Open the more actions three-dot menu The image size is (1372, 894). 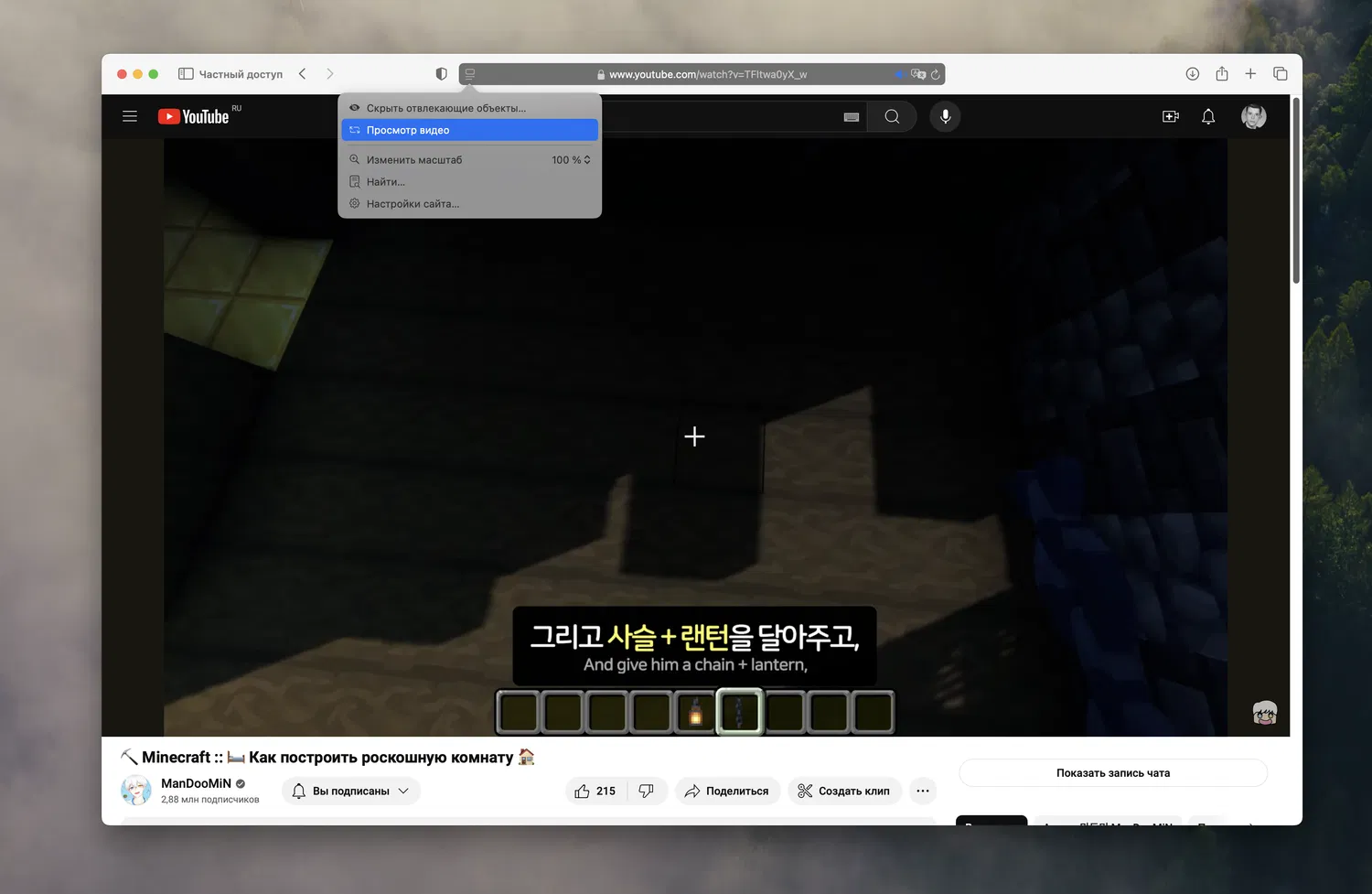[x=923, y=791]
